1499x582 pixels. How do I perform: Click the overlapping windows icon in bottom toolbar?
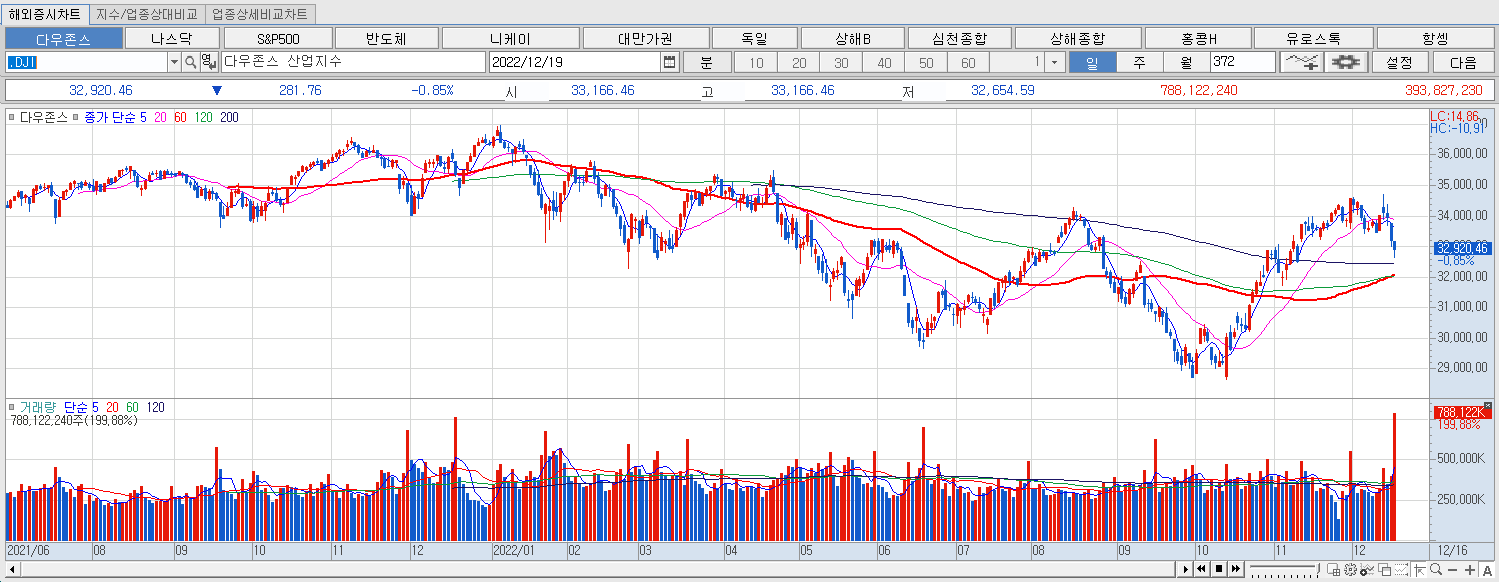coord(1384,570)
